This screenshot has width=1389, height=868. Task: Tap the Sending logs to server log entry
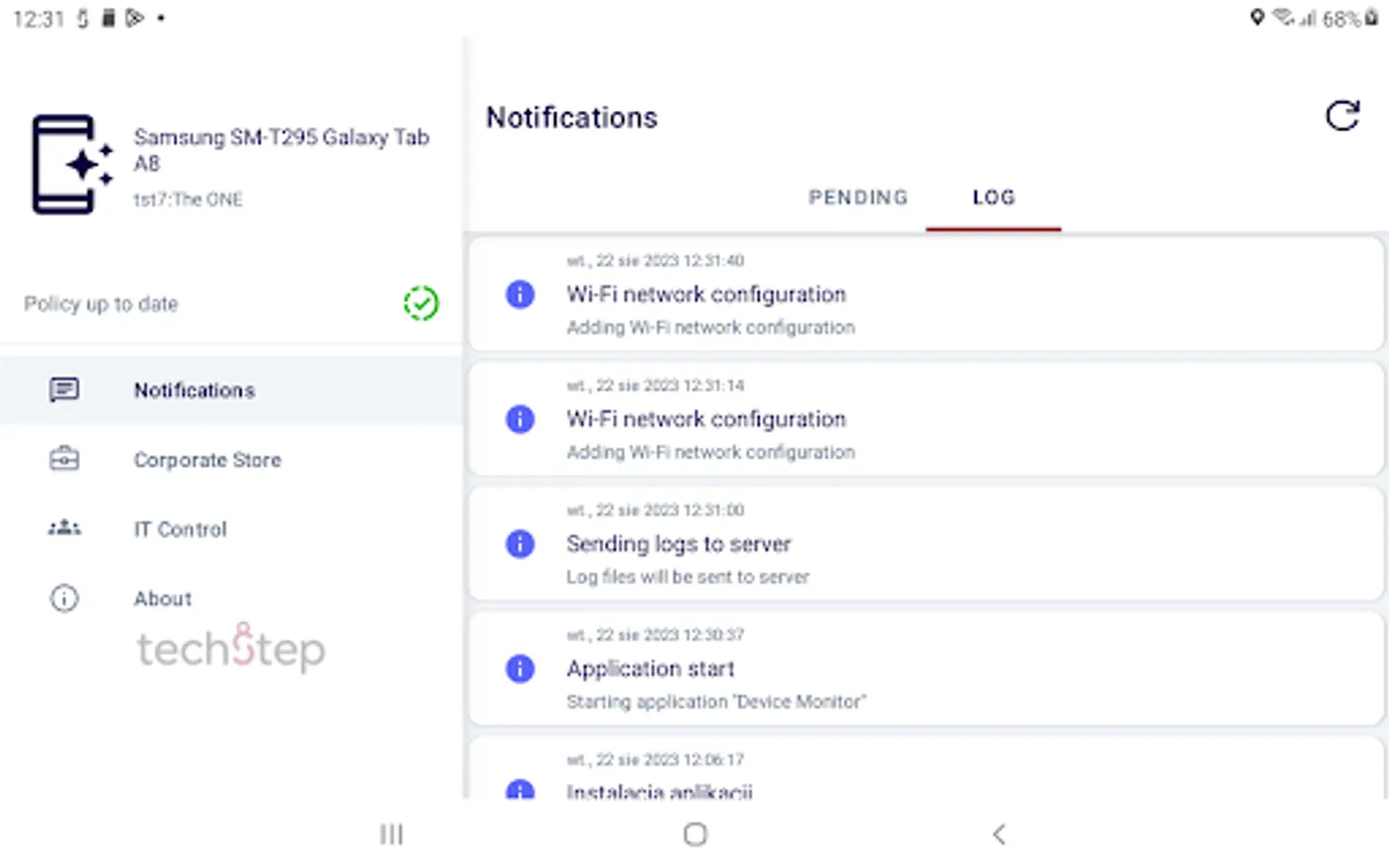pyautogui.click(x=926, y=544)
